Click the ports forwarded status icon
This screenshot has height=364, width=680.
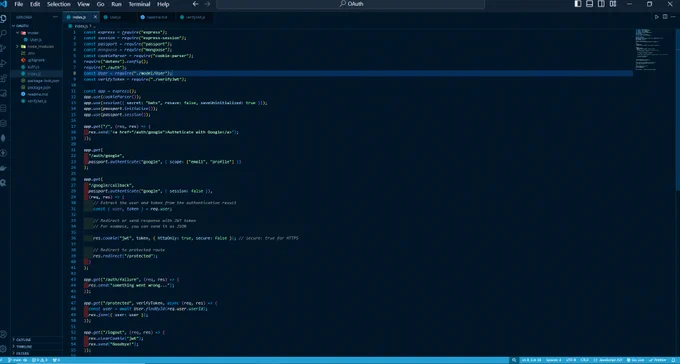point(56,360)
